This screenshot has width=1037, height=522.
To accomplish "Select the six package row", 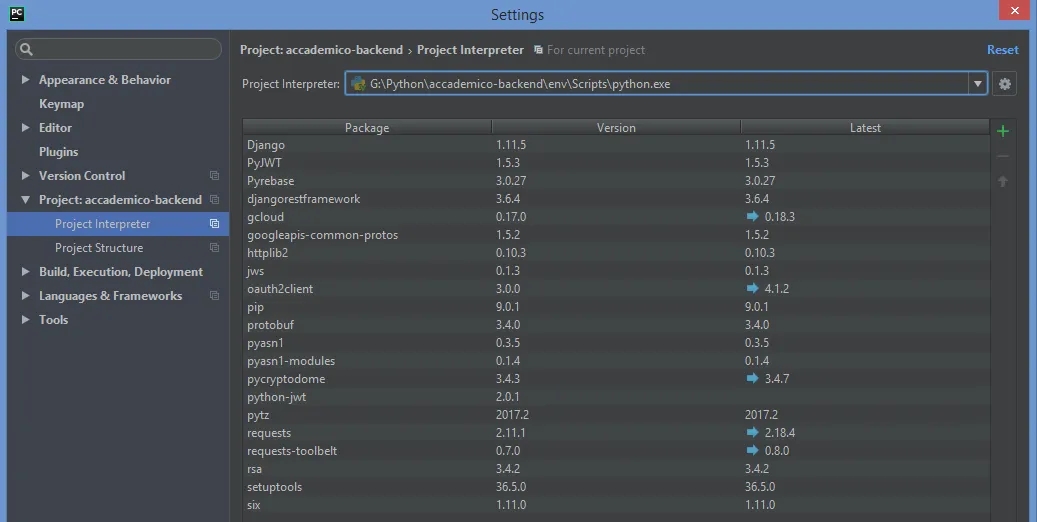I will tap(616, 505).
